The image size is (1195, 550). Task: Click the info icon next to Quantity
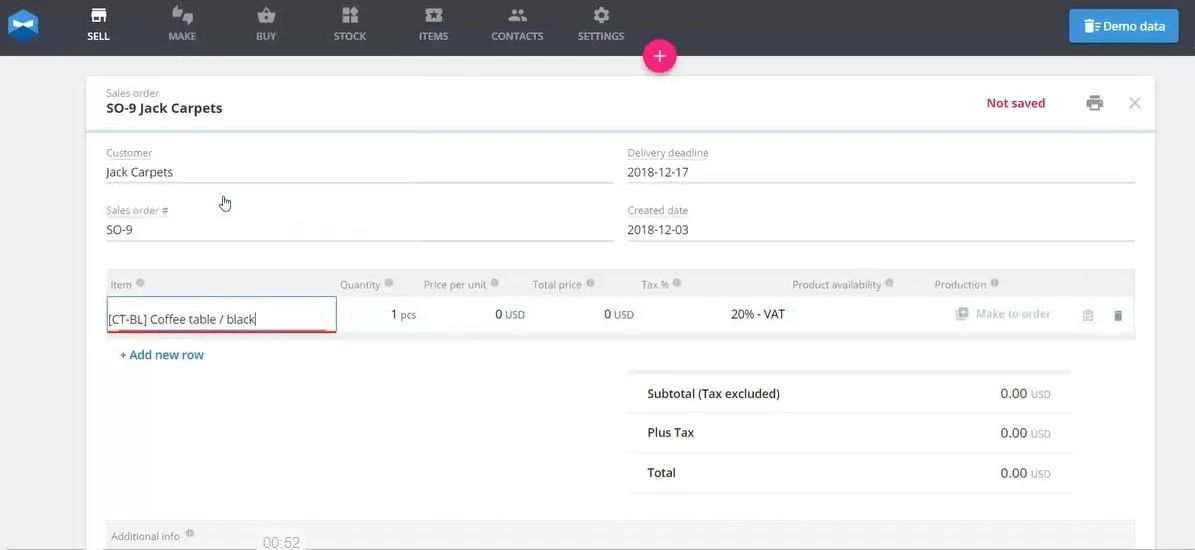pos(389,283)
